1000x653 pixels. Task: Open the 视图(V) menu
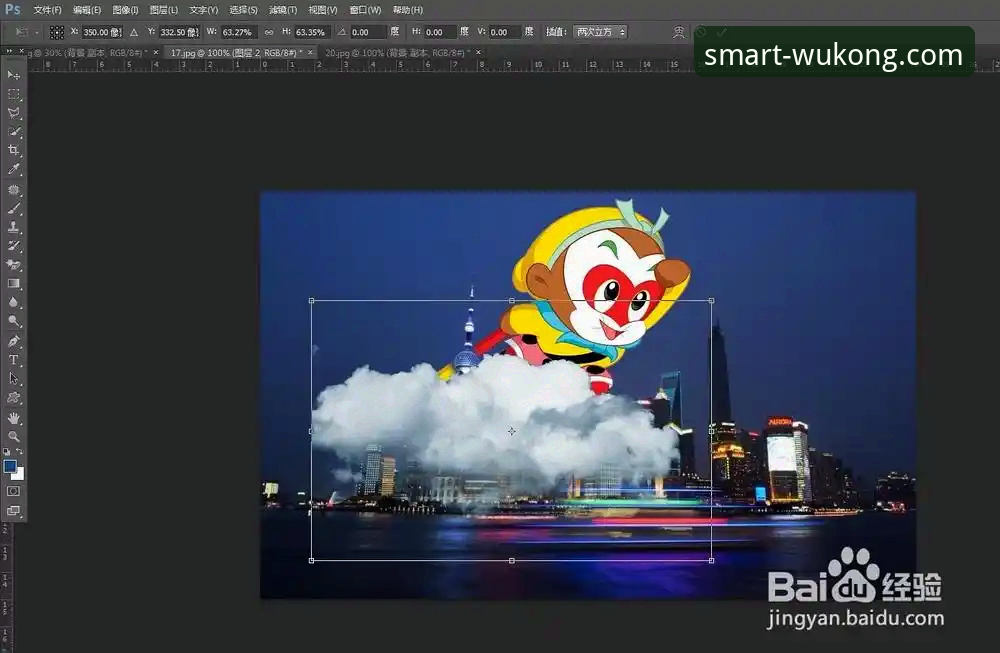tap(323, 10)
